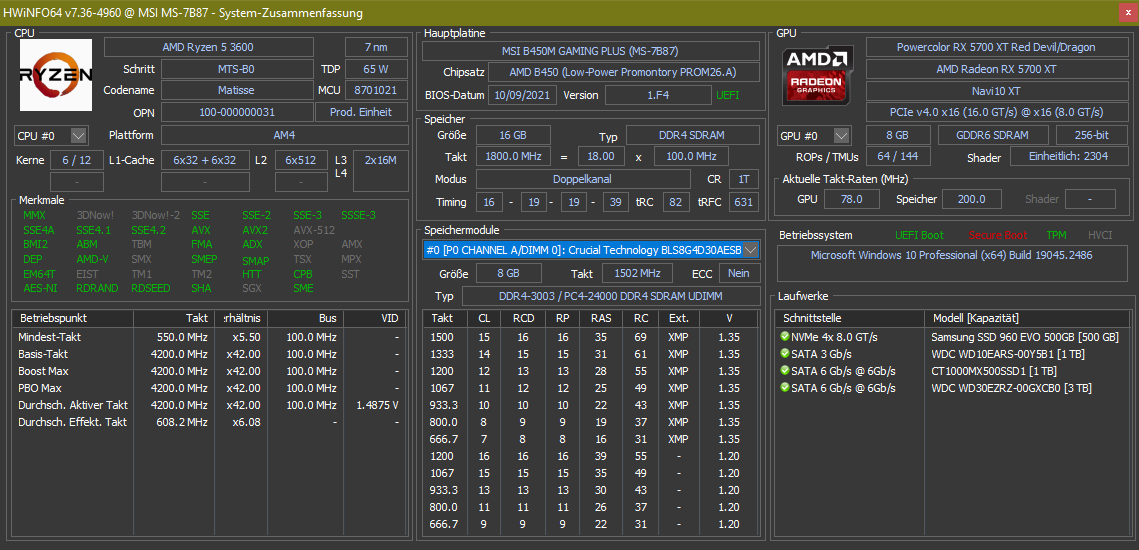Select the 1500 MHz XMP timing row
Screen dimensions: 1139x550
pos(591,337)
